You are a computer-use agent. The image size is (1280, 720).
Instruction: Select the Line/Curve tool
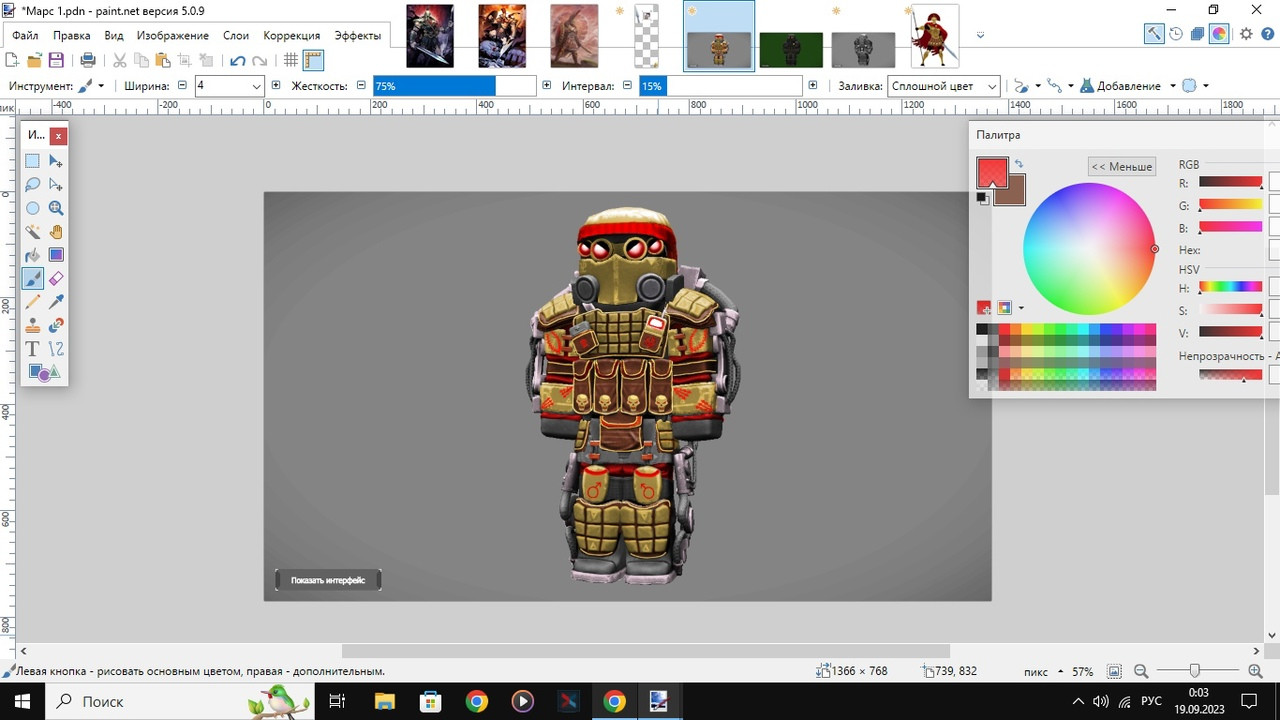[56, 349]
